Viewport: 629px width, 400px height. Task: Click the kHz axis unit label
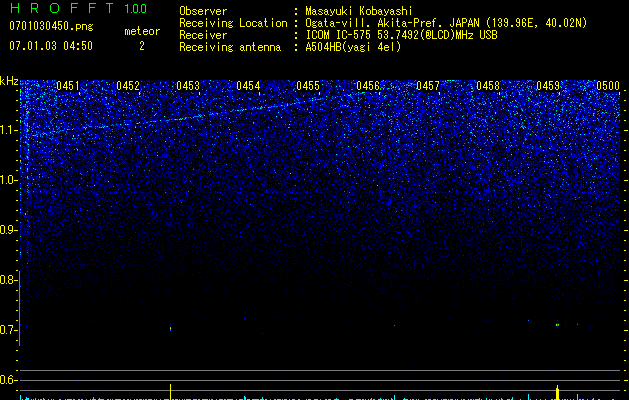(9, 81)
